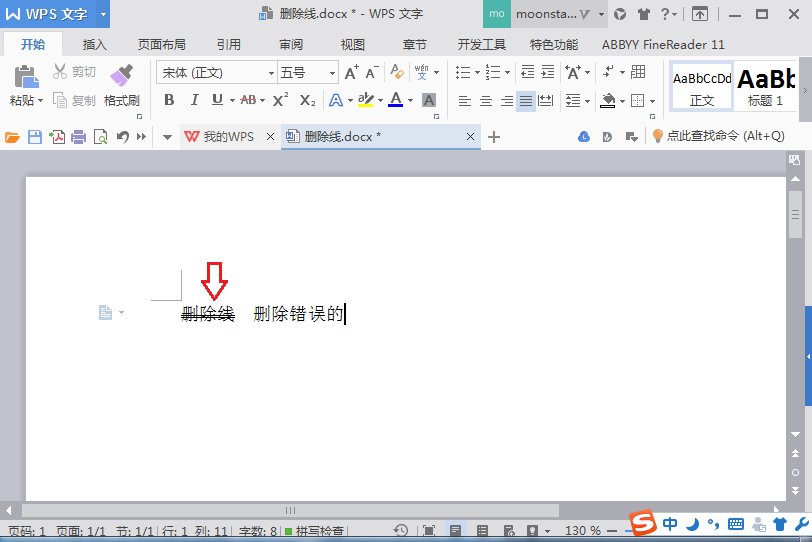Click the open folder icon
Viewport: 812px width, 542px height.
12,137
